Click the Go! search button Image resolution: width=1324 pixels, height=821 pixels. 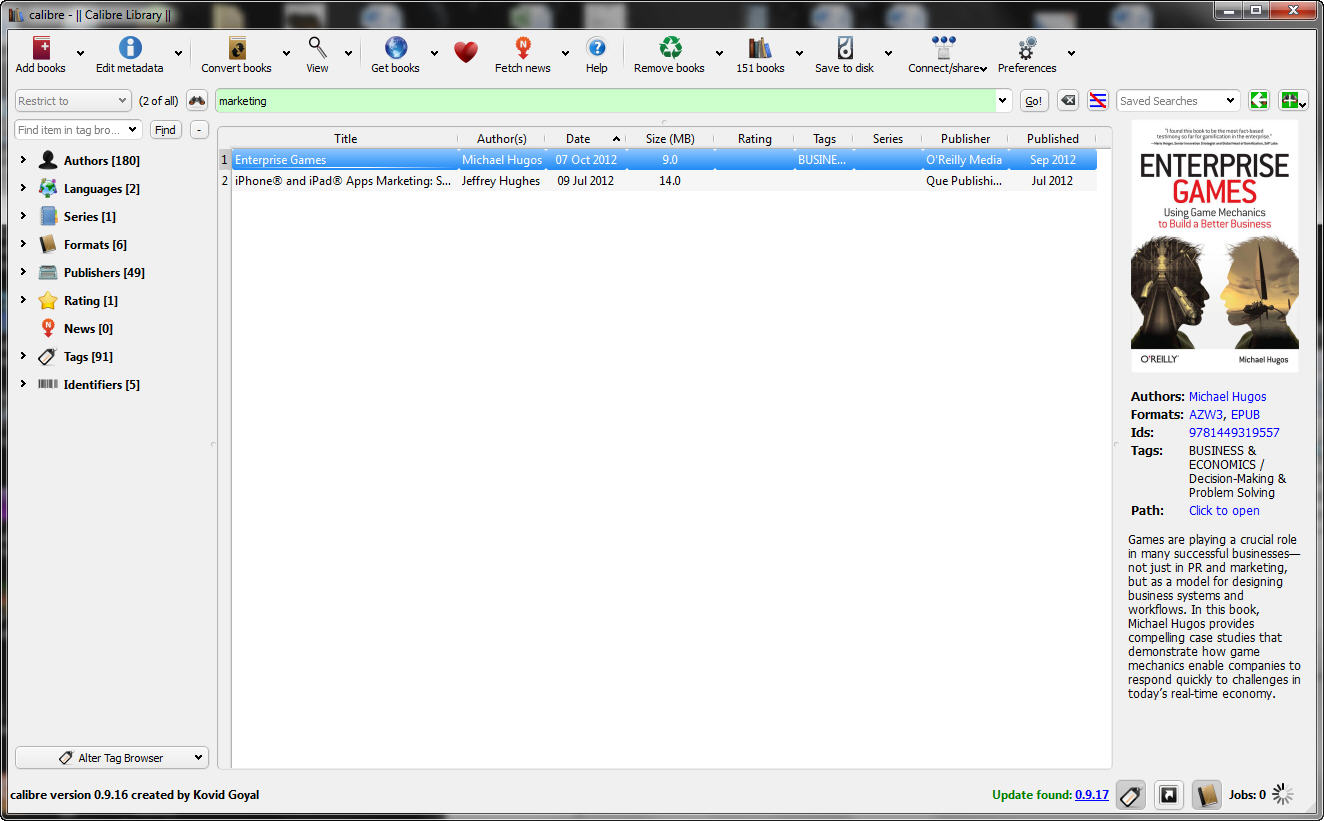point(1034,101)
